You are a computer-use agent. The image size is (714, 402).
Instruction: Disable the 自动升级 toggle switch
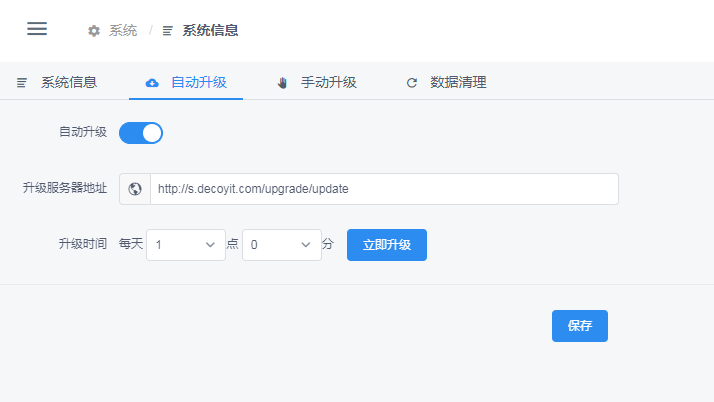coord(141,132)
